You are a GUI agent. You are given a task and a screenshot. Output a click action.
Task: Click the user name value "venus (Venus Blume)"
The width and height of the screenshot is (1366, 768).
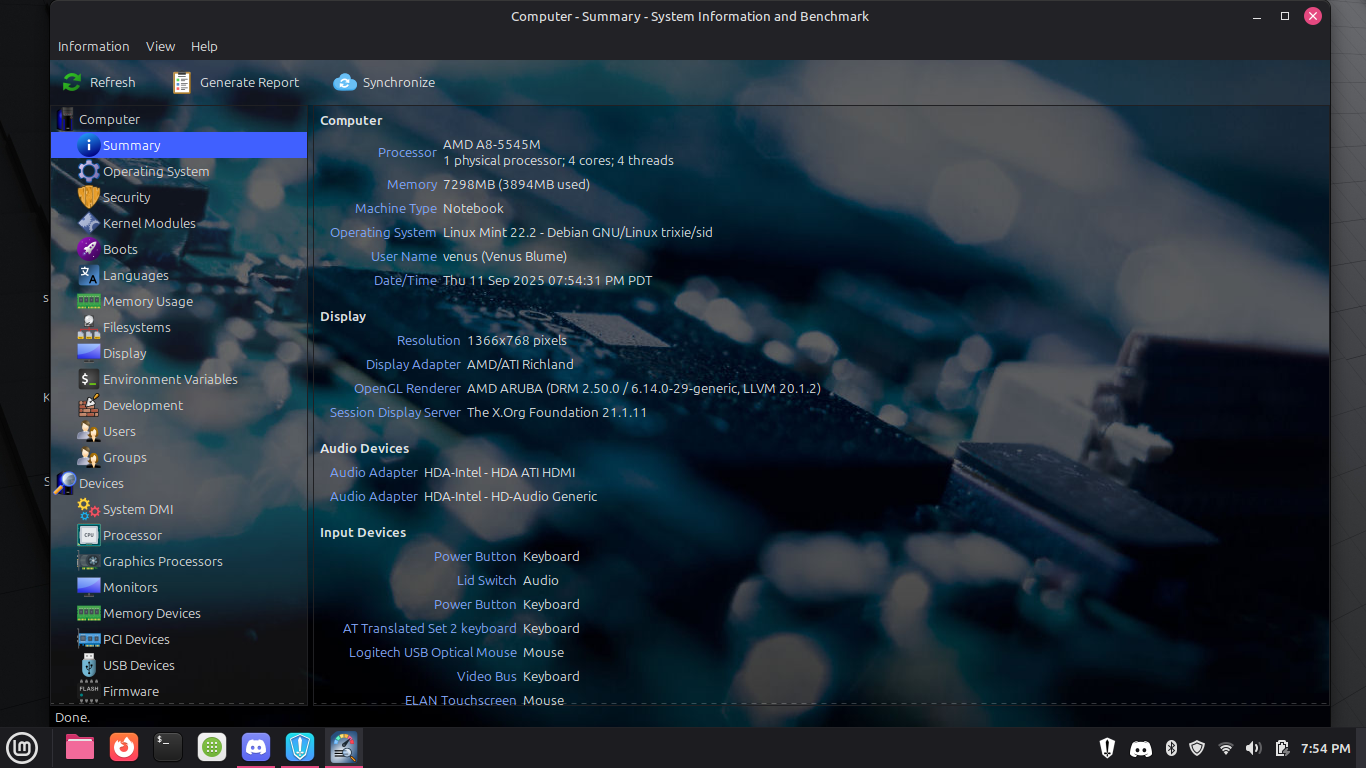pos(505,256)
